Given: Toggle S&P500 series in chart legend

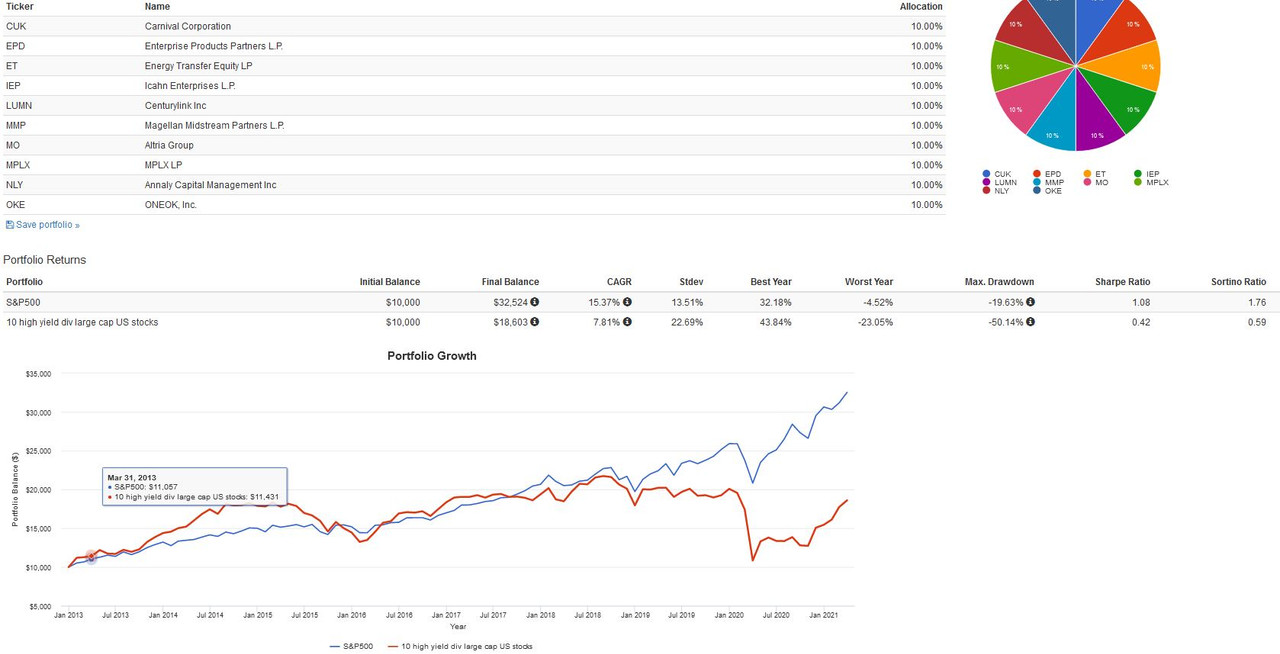Looking at the screenshot, I should tap(351, 646).
